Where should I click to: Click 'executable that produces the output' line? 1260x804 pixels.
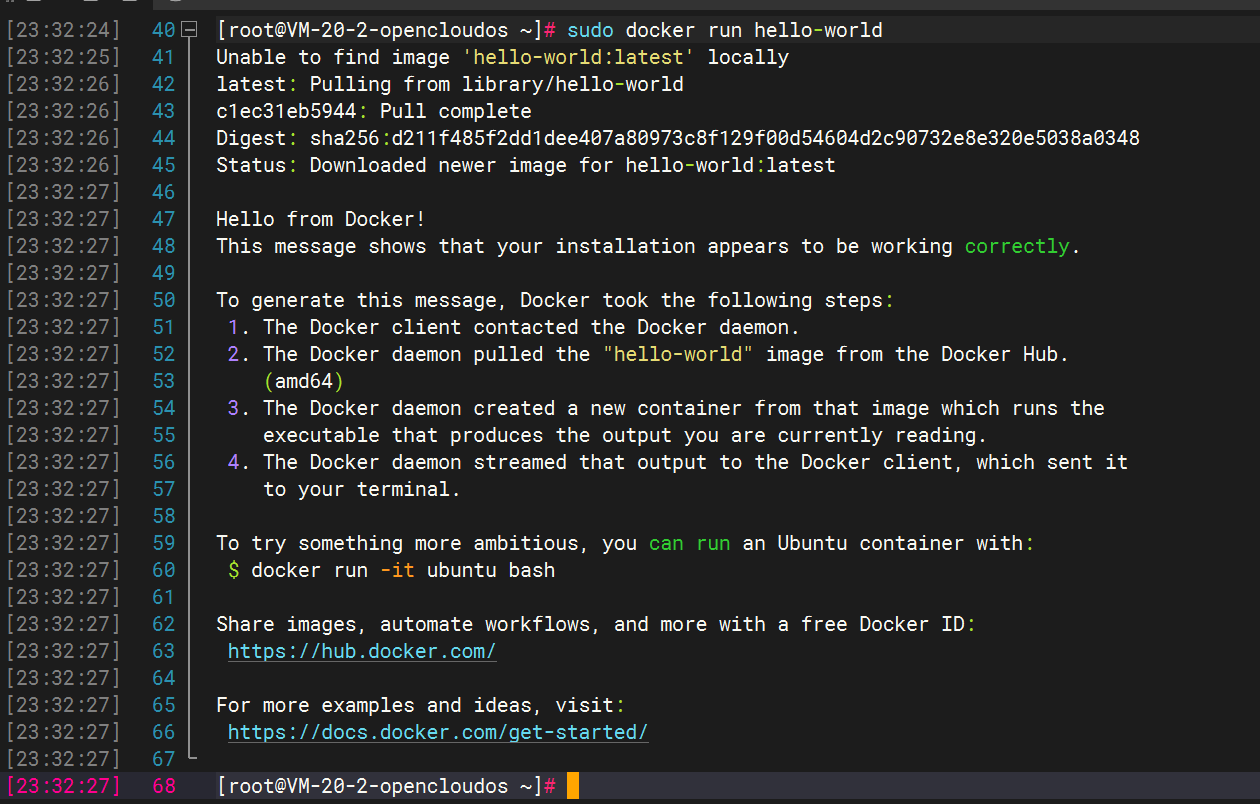pos(625,435)
